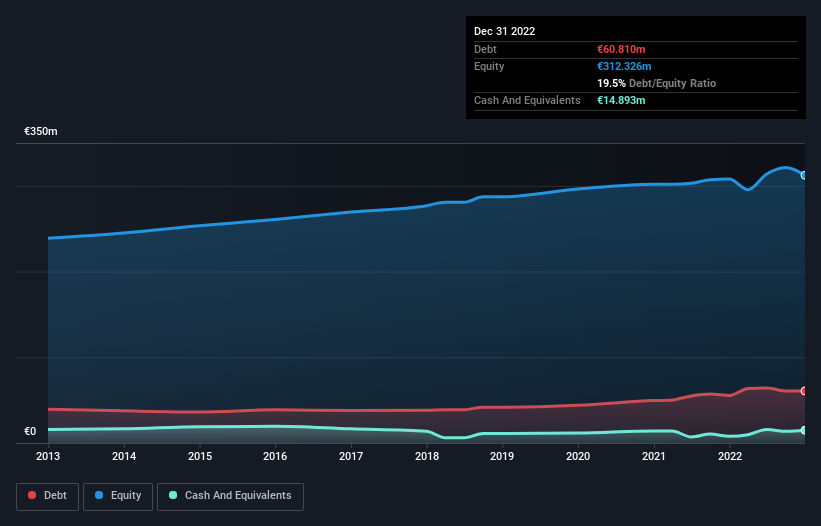Click the €0 y-axis label
The height and width of the screenshot is (526, 821).
[30, 431]
